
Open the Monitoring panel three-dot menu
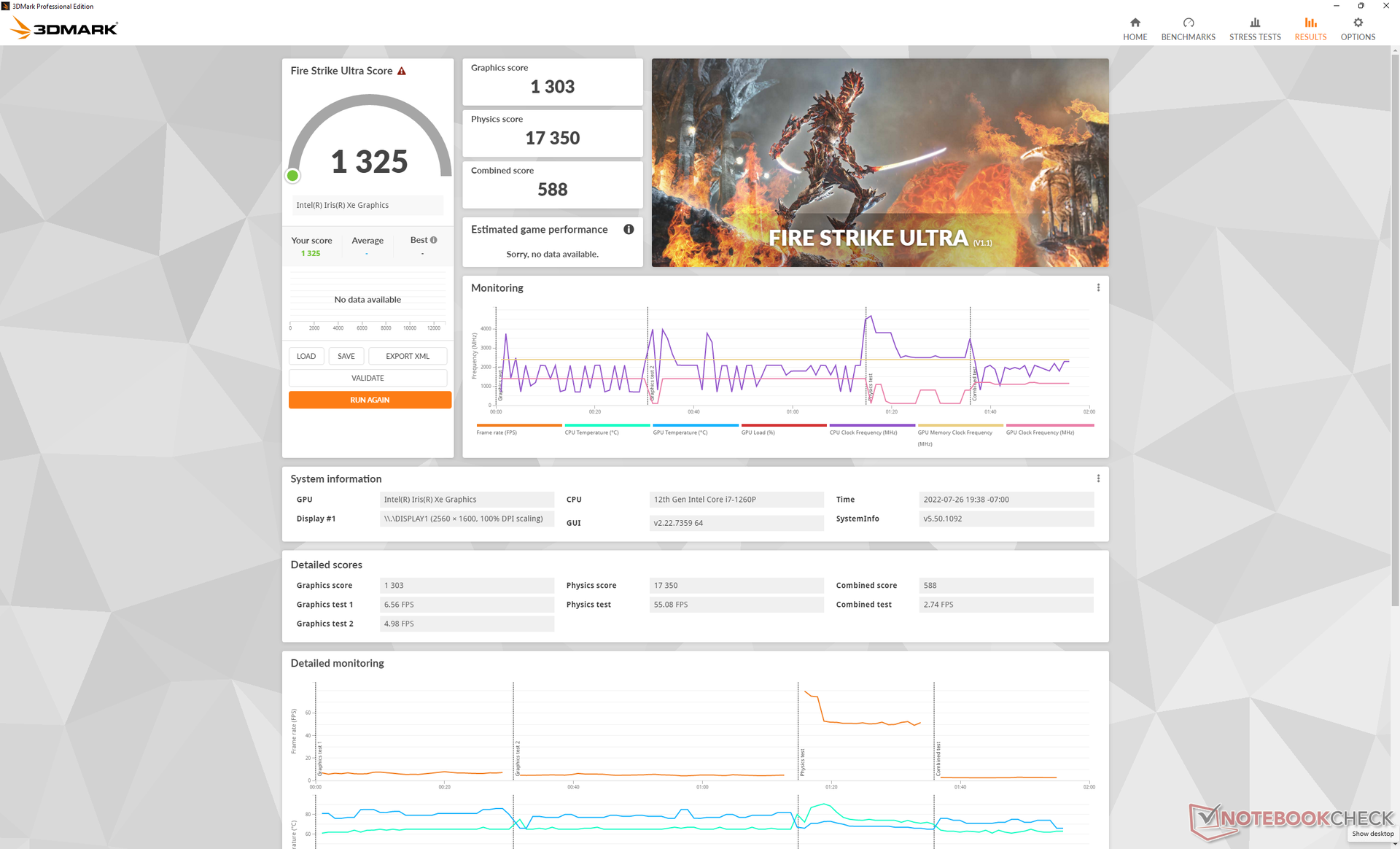click(1098, 288)
